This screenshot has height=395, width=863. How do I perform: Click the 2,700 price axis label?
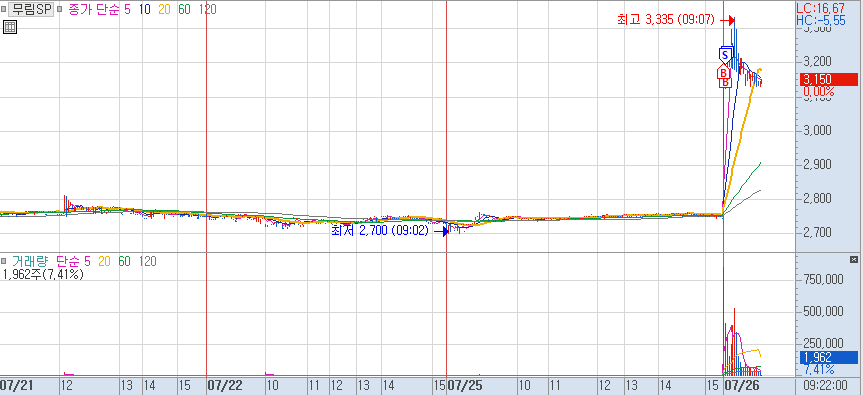pyautogui.click(x=817, y=233)
